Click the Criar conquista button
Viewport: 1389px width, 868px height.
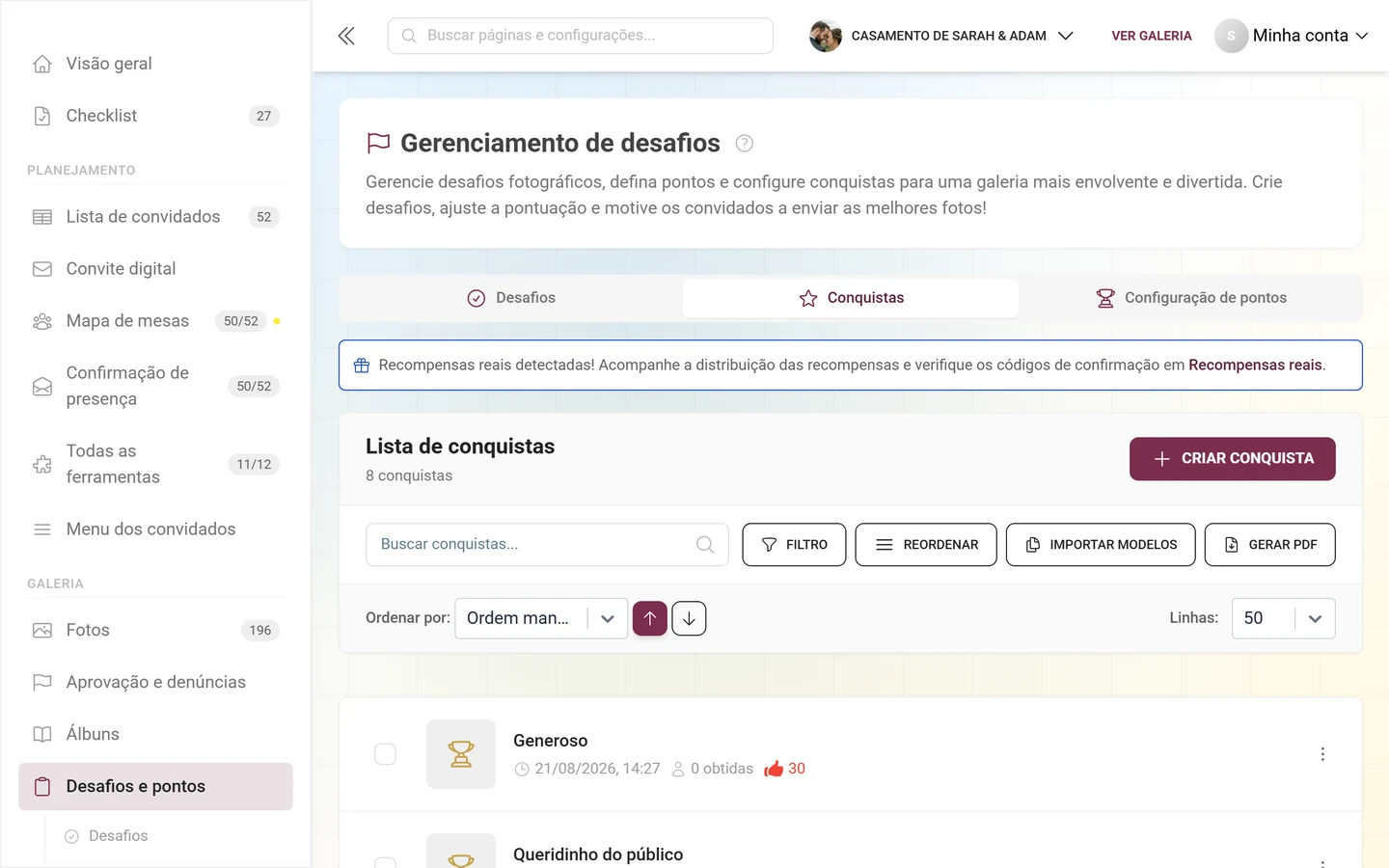click(x=1232, y=459)
